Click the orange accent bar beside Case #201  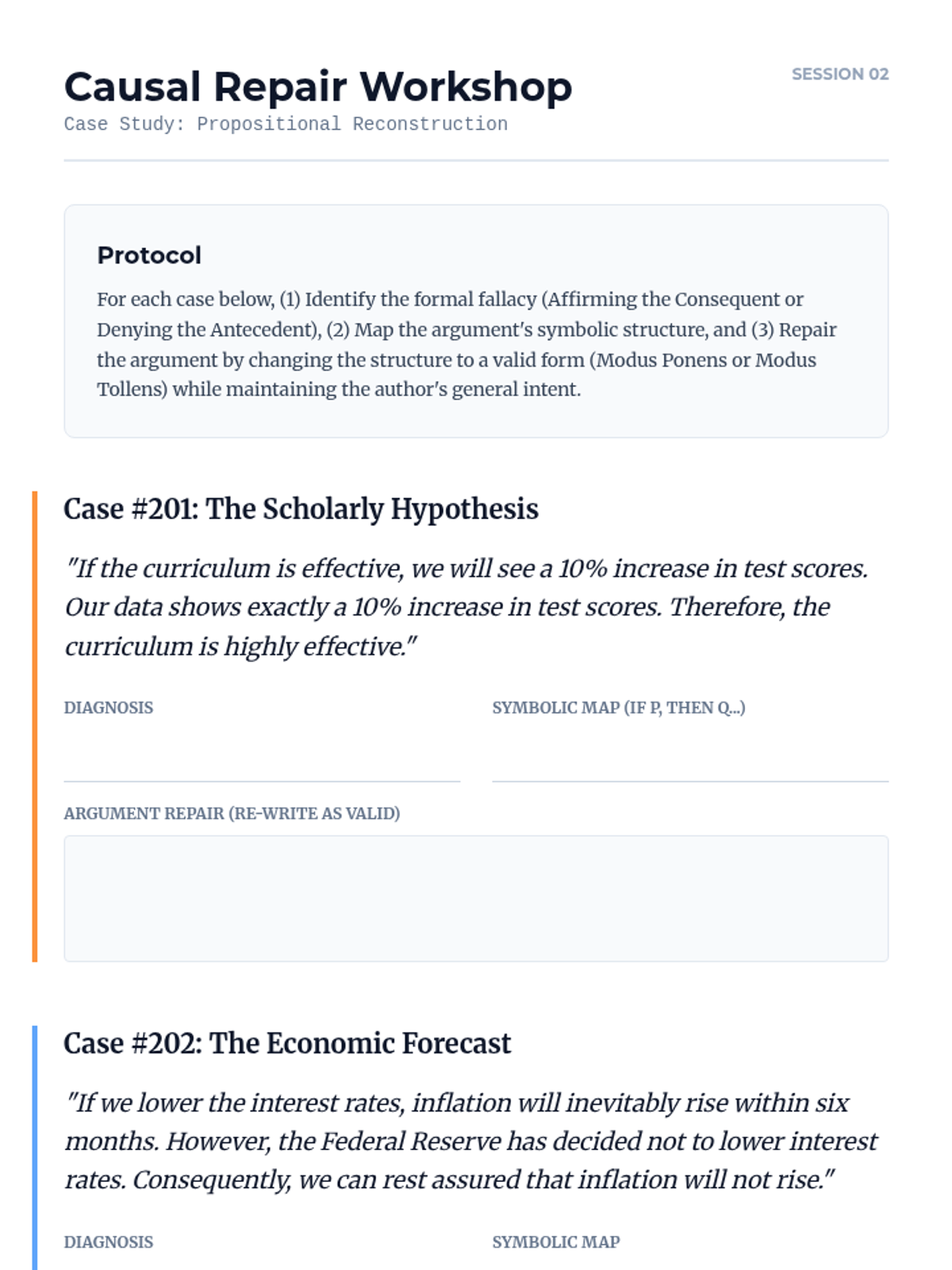(35, 726)
